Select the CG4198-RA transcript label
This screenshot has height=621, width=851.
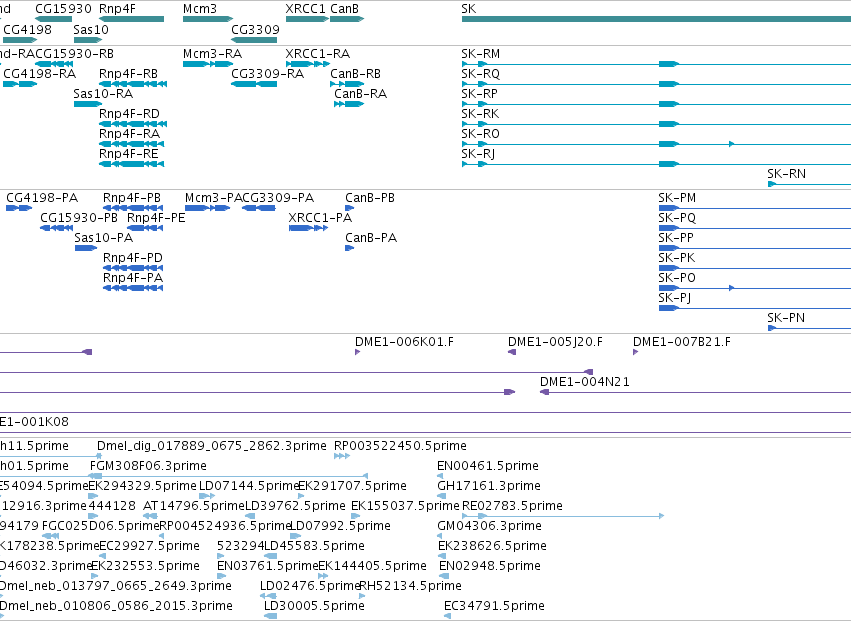tap(40, 74)
